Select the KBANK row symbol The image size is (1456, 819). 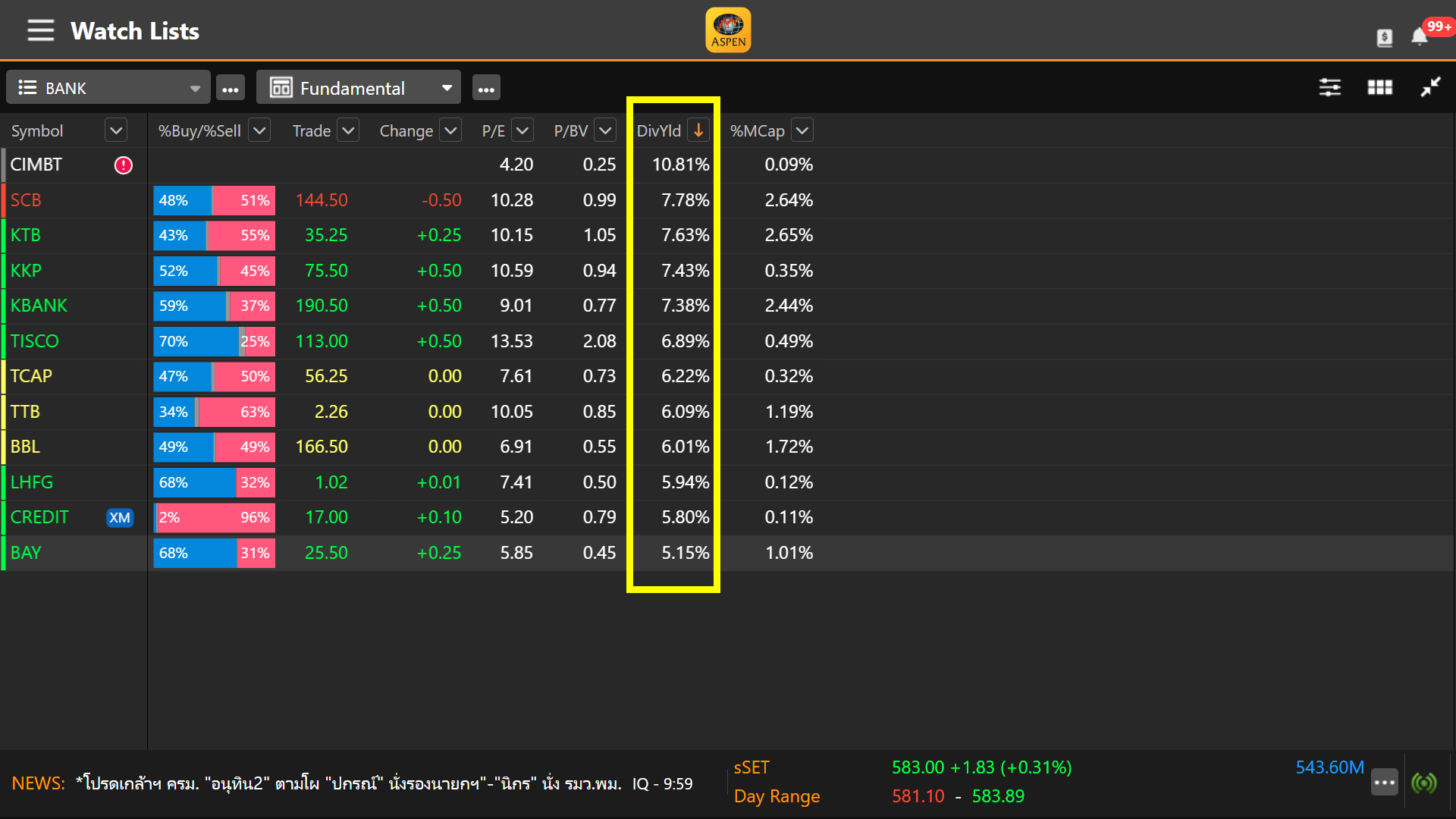(39, 306)
